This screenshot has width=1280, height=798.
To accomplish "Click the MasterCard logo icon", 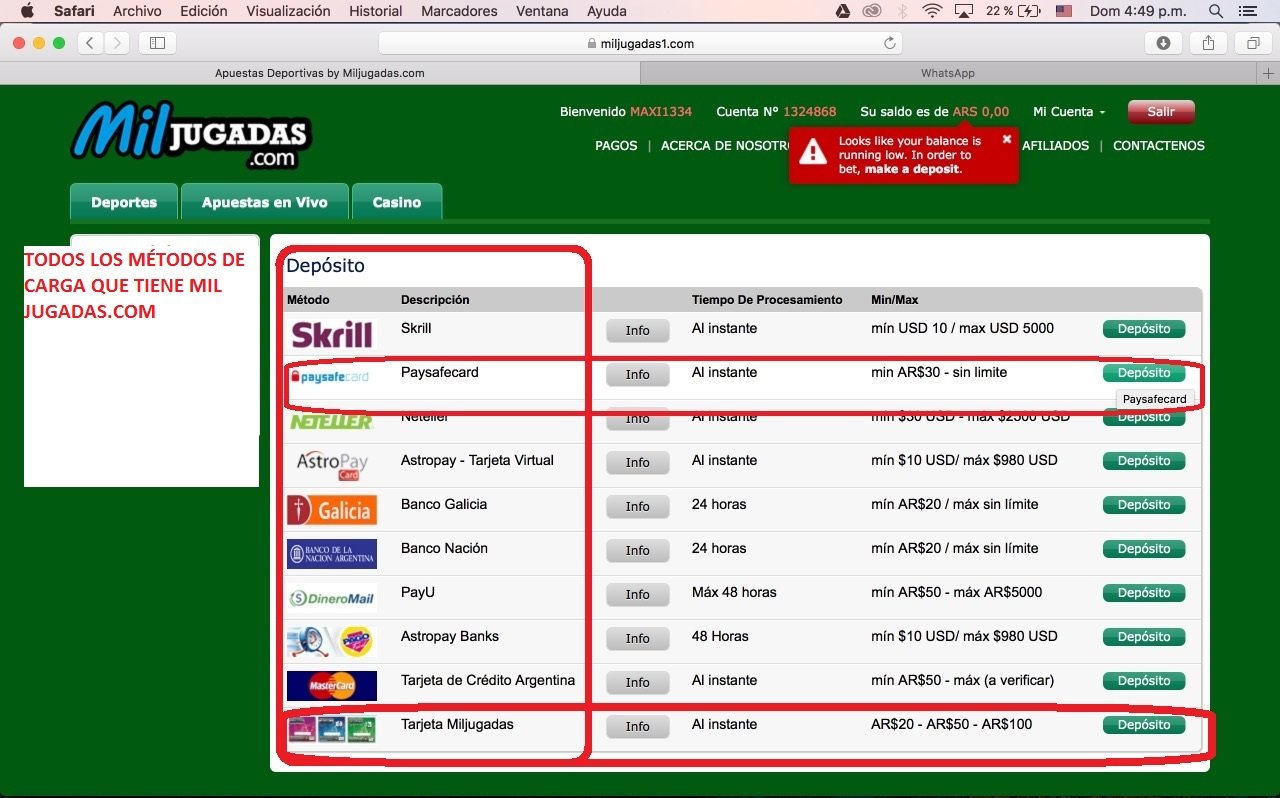I will point(331,686).
